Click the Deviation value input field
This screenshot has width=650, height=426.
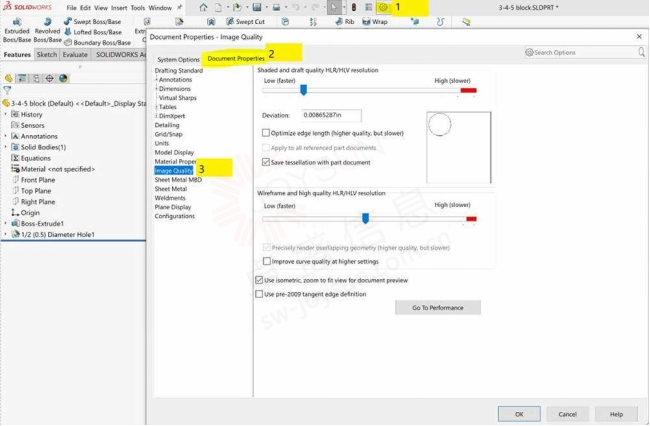[x=331, y=115]
